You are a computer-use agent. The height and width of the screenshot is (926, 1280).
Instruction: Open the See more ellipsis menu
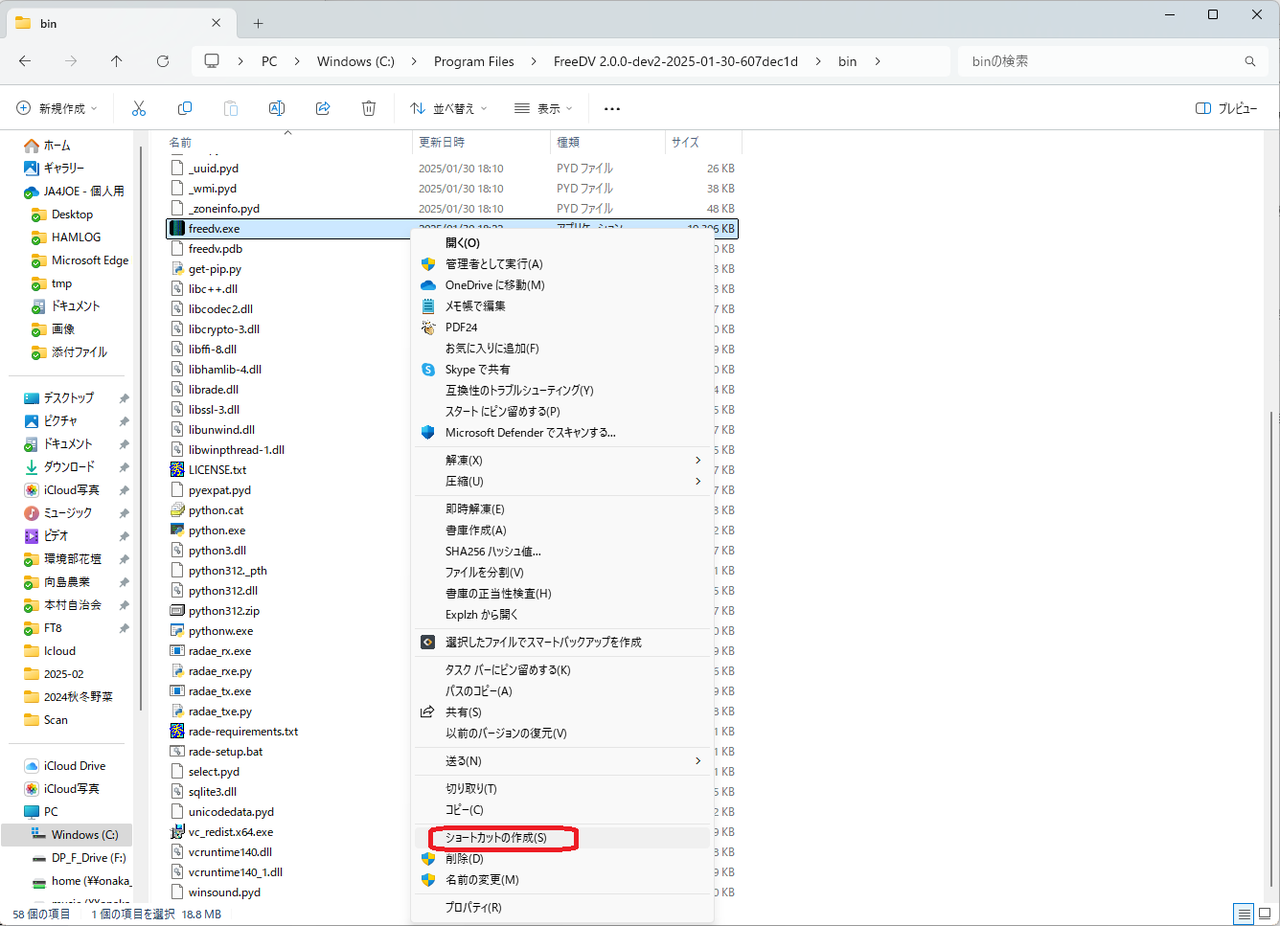click(612, 108)
